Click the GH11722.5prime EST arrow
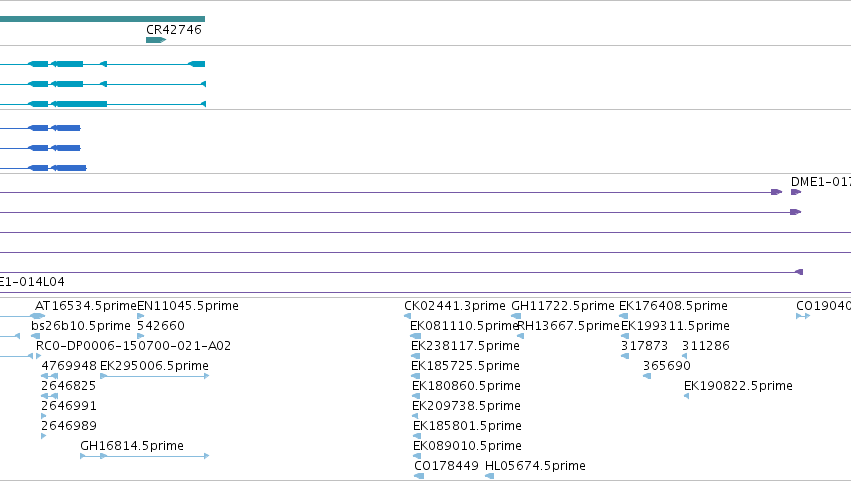The image size is (851, 481). click(x=516, y=316)
